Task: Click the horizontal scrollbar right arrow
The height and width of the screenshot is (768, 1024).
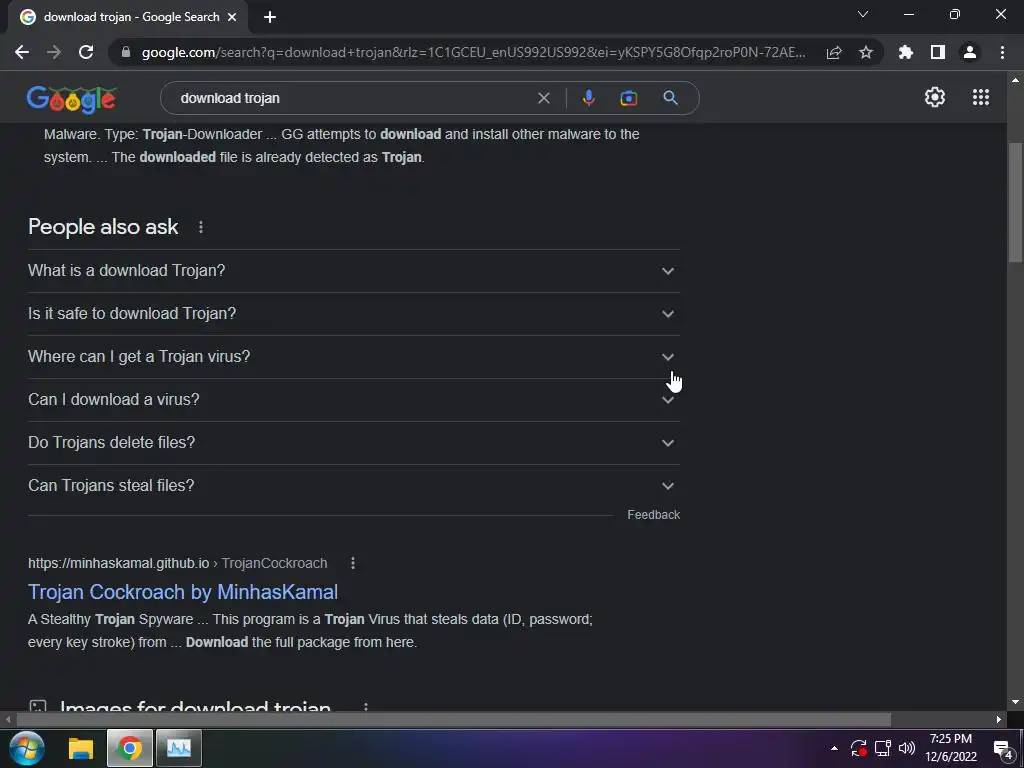Action: point(999,720)
